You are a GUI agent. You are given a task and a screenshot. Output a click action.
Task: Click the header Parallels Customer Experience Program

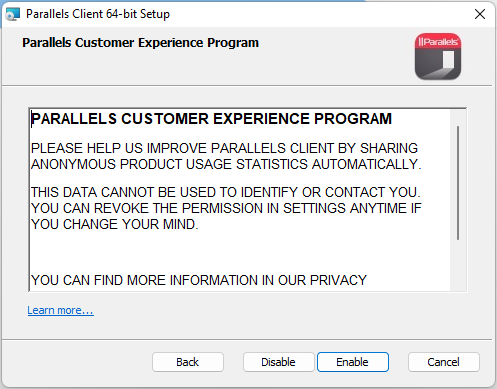click(140, 43)
